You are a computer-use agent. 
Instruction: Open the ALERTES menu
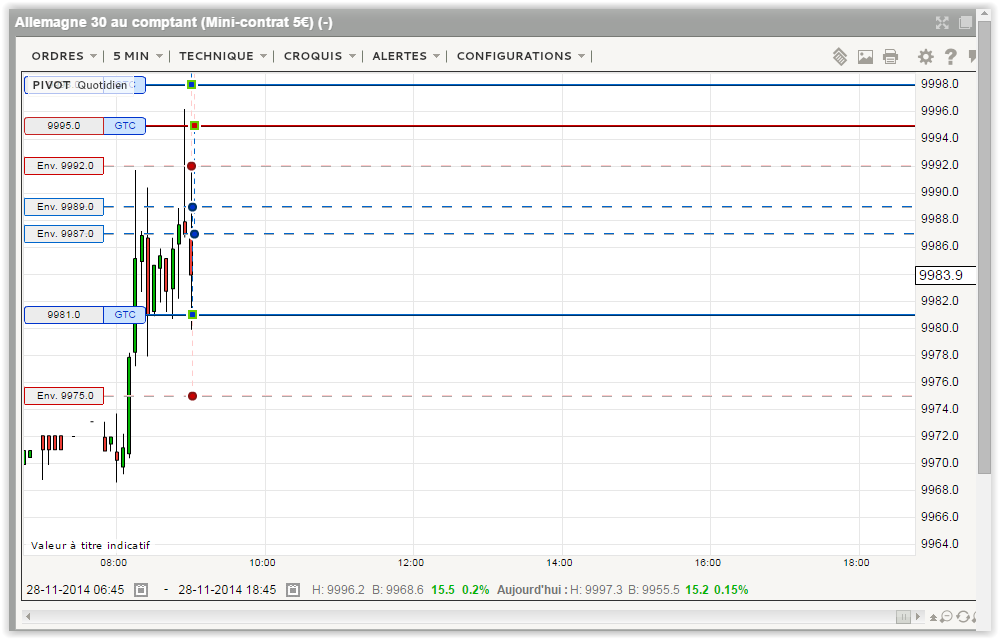tap(406, 56)
